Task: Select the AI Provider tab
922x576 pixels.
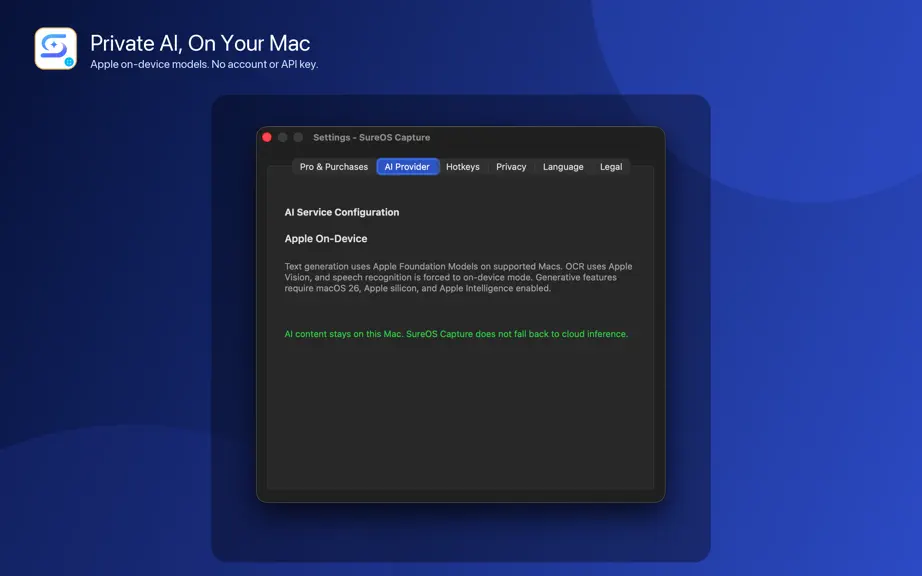Action: [x=407, y=167]
